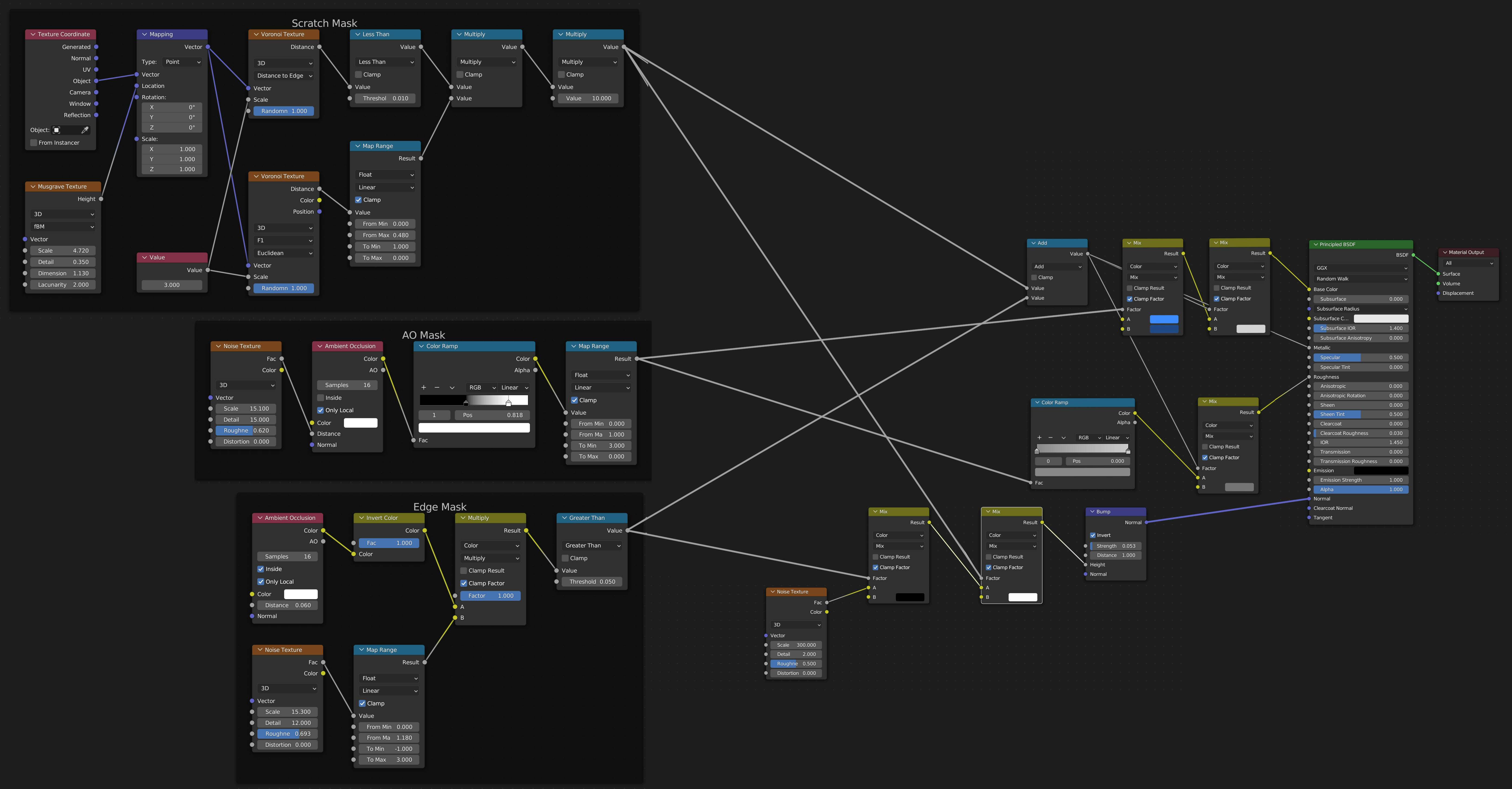The height and width of the screenshot is (789, 1512).
Task: Select the white stop marker in AO Color Ramp
Action: (x=508, y=403)
